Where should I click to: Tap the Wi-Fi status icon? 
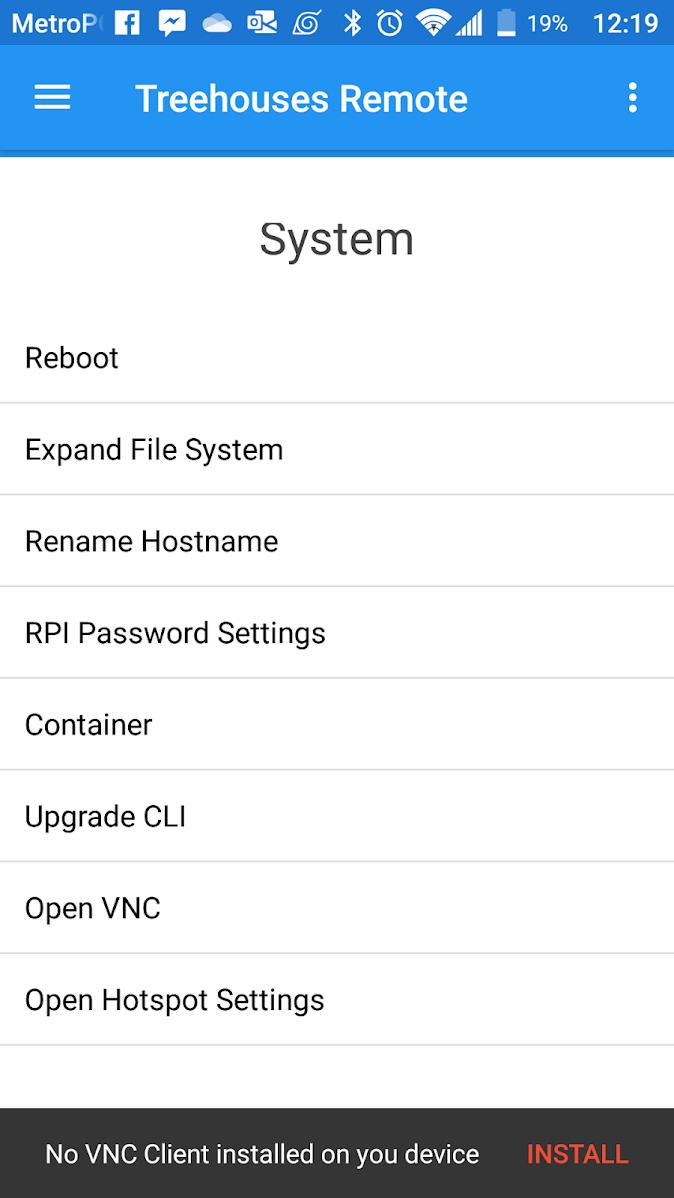pyautogui.click(x=433, y=22)
